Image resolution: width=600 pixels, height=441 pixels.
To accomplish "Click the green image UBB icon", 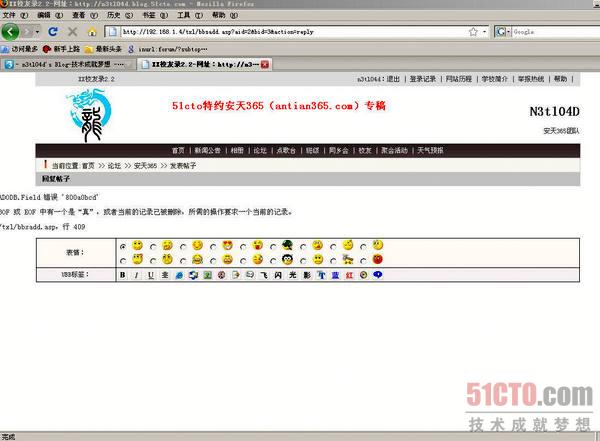I will (x=207, y=275).
